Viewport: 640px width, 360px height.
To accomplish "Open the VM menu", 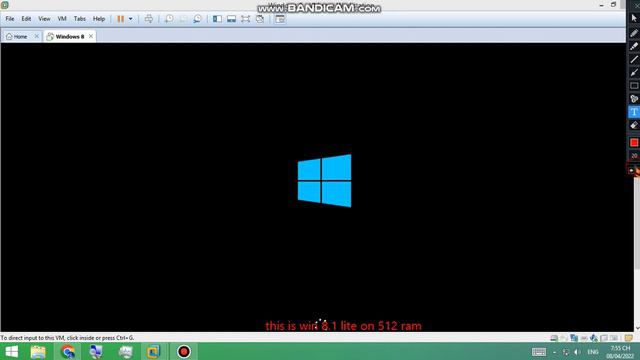I will point(62,19).
